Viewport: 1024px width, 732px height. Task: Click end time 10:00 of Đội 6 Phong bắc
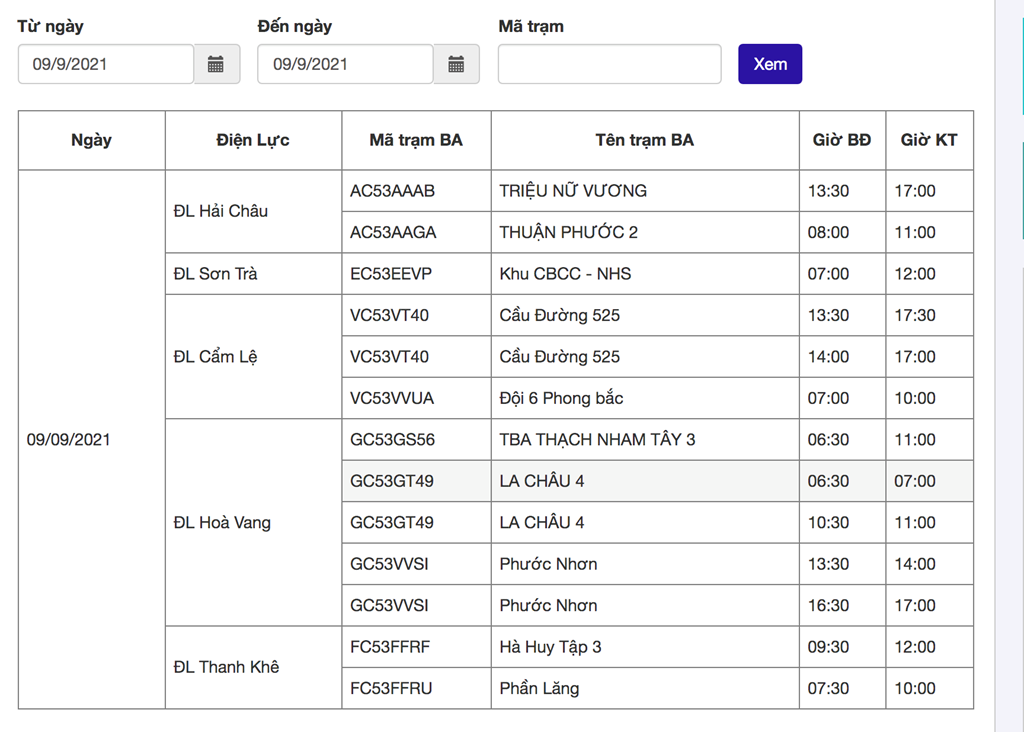(914, 398)
